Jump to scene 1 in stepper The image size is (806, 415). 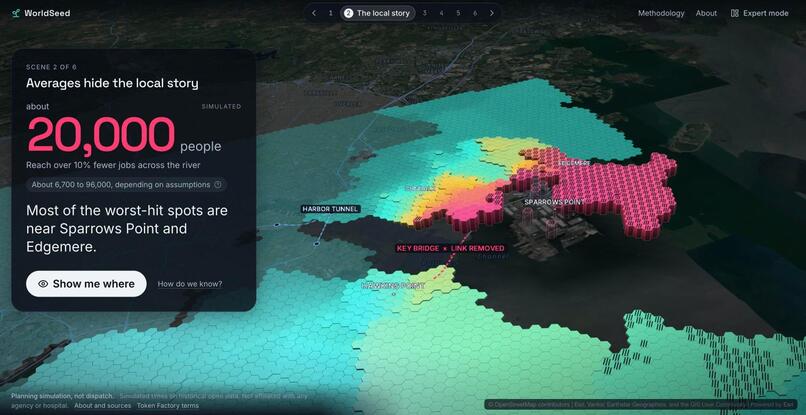click(x=331, y=13)
